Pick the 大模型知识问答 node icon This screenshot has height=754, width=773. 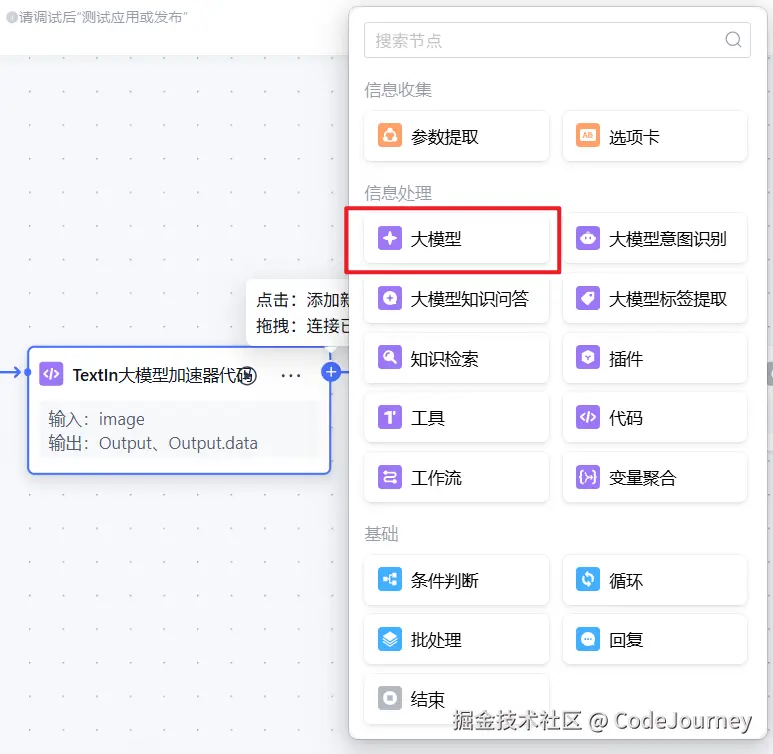point(389,298)
